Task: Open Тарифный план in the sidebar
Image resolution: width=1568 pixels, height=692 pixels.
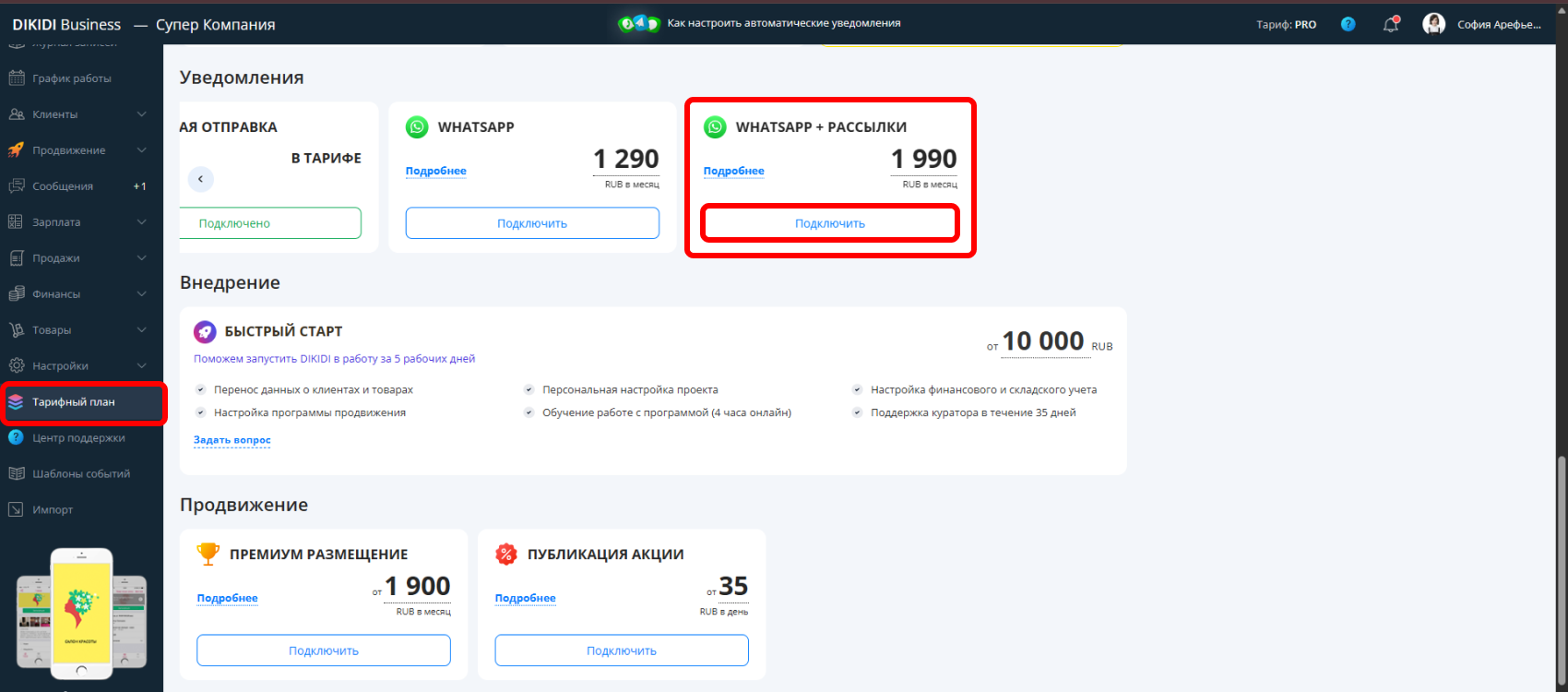Action: click(74, 402)
